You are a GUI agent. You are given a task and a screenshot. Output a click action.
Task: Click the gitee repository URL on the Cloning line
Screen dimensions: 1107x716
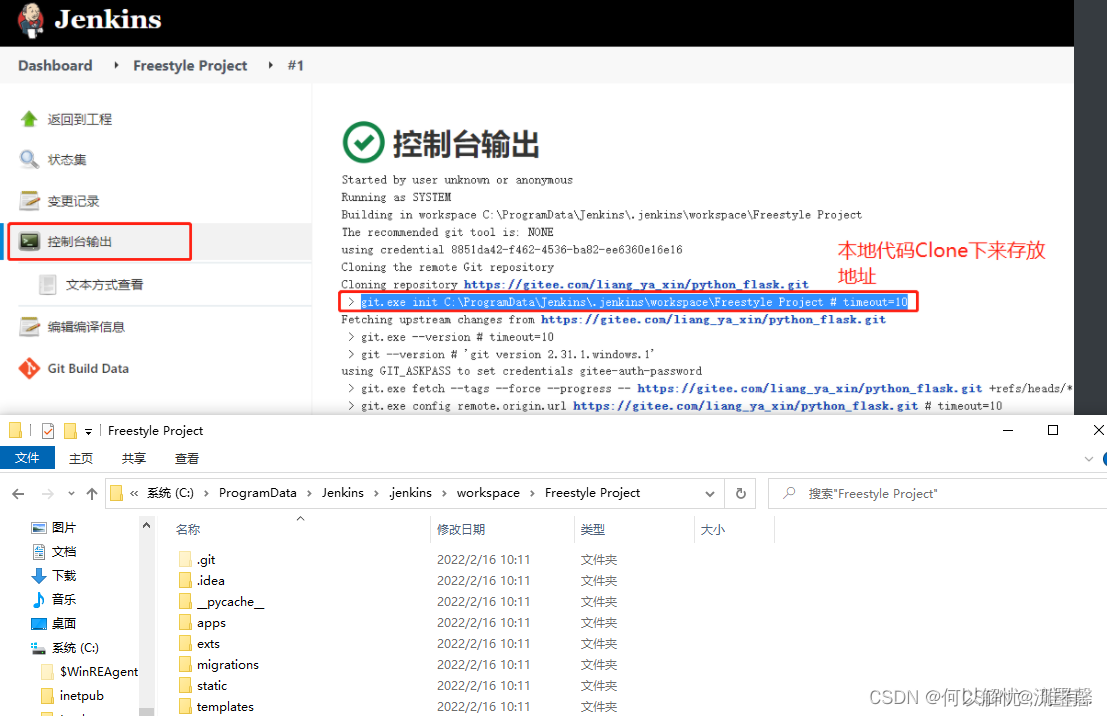click(636, 285)
